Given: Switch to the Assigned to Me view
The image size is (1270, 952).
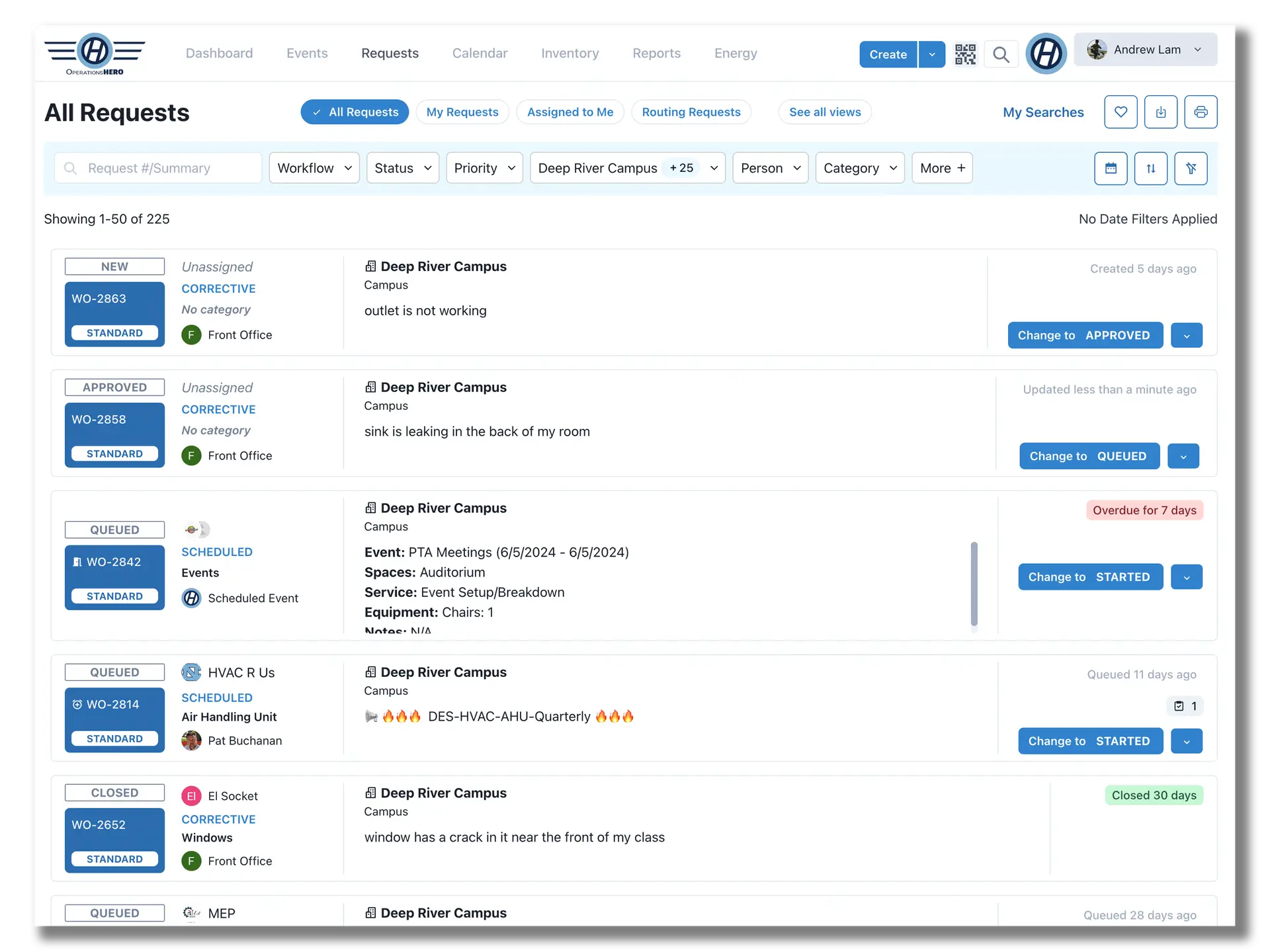Looking at the screenshot, I should tap(570, 112).
